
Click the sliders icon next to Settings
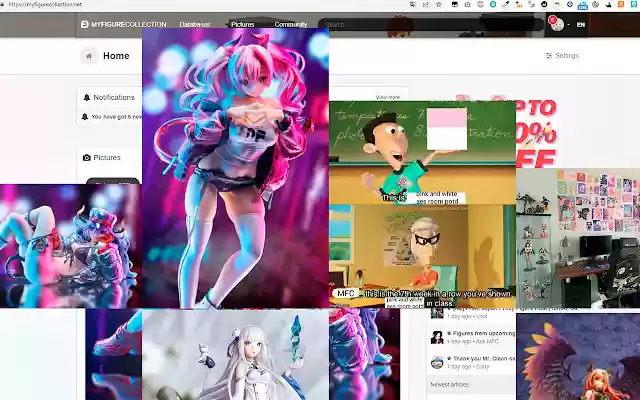[549, 56]
